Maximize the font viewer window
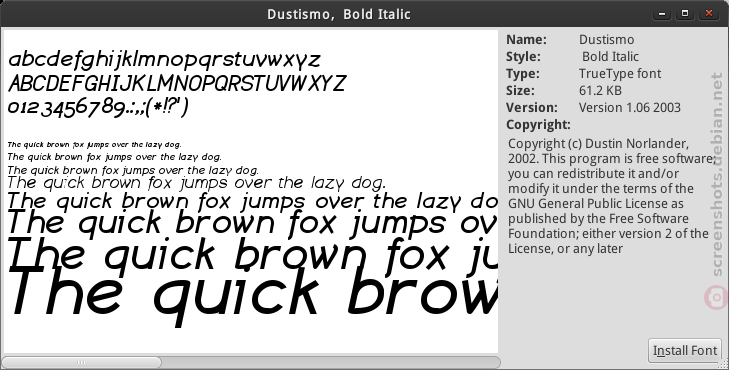Viewport: 729px width, 370px height. coord(685,13)
